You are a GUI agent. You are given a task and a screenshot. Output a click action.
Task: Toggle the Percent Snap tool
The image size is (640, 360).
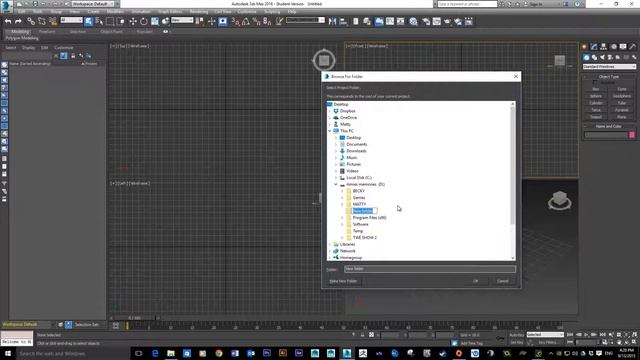pos(256,21)
